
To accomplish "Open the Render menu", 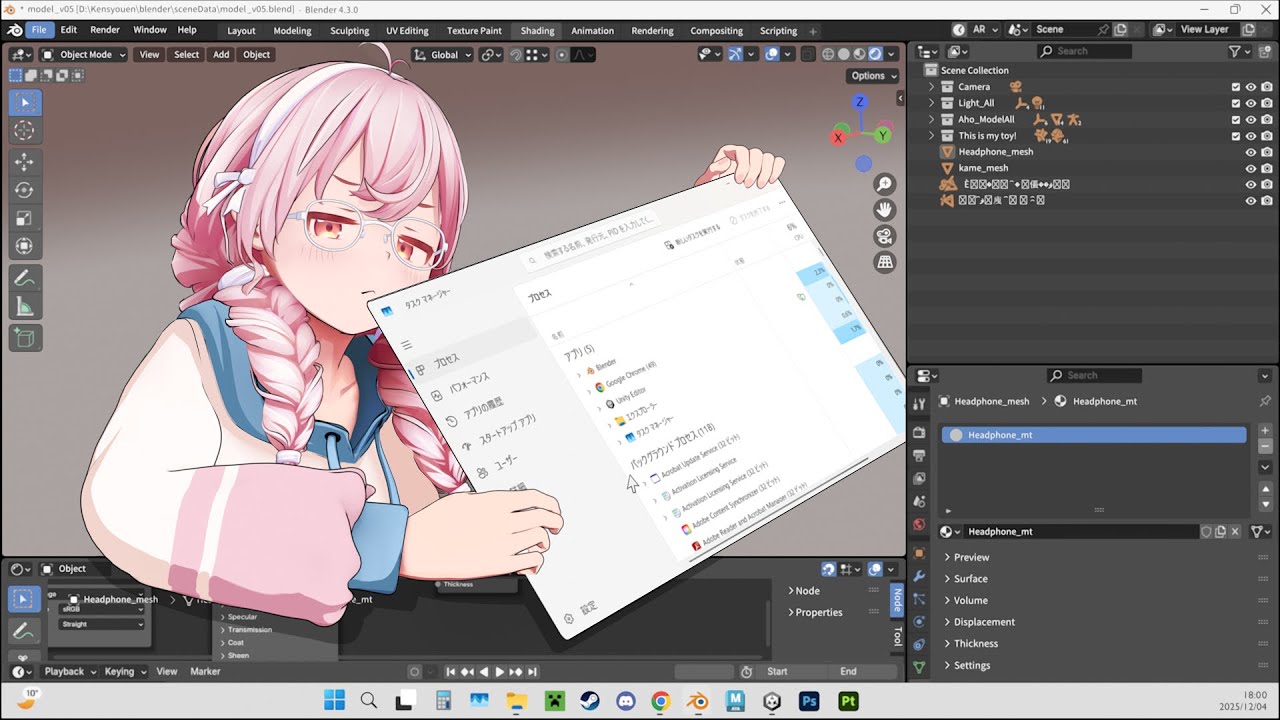I will (x=105, y=30).
